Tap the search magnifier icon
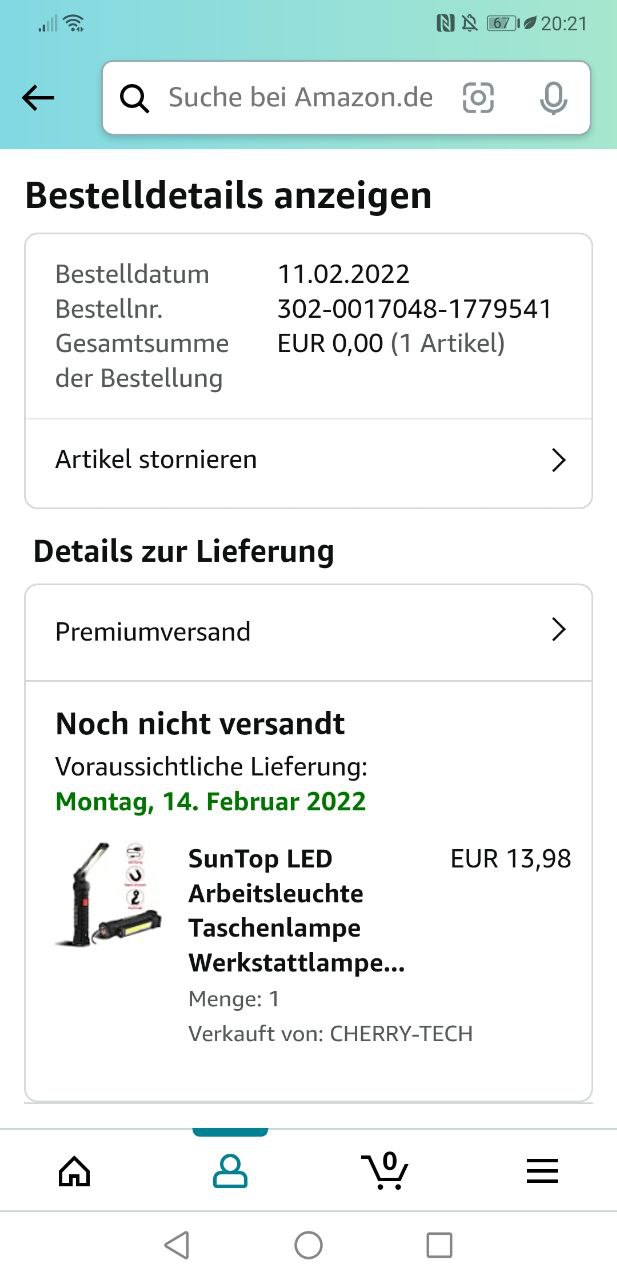This screenshot has height=1280, width=617. point(135,98)
